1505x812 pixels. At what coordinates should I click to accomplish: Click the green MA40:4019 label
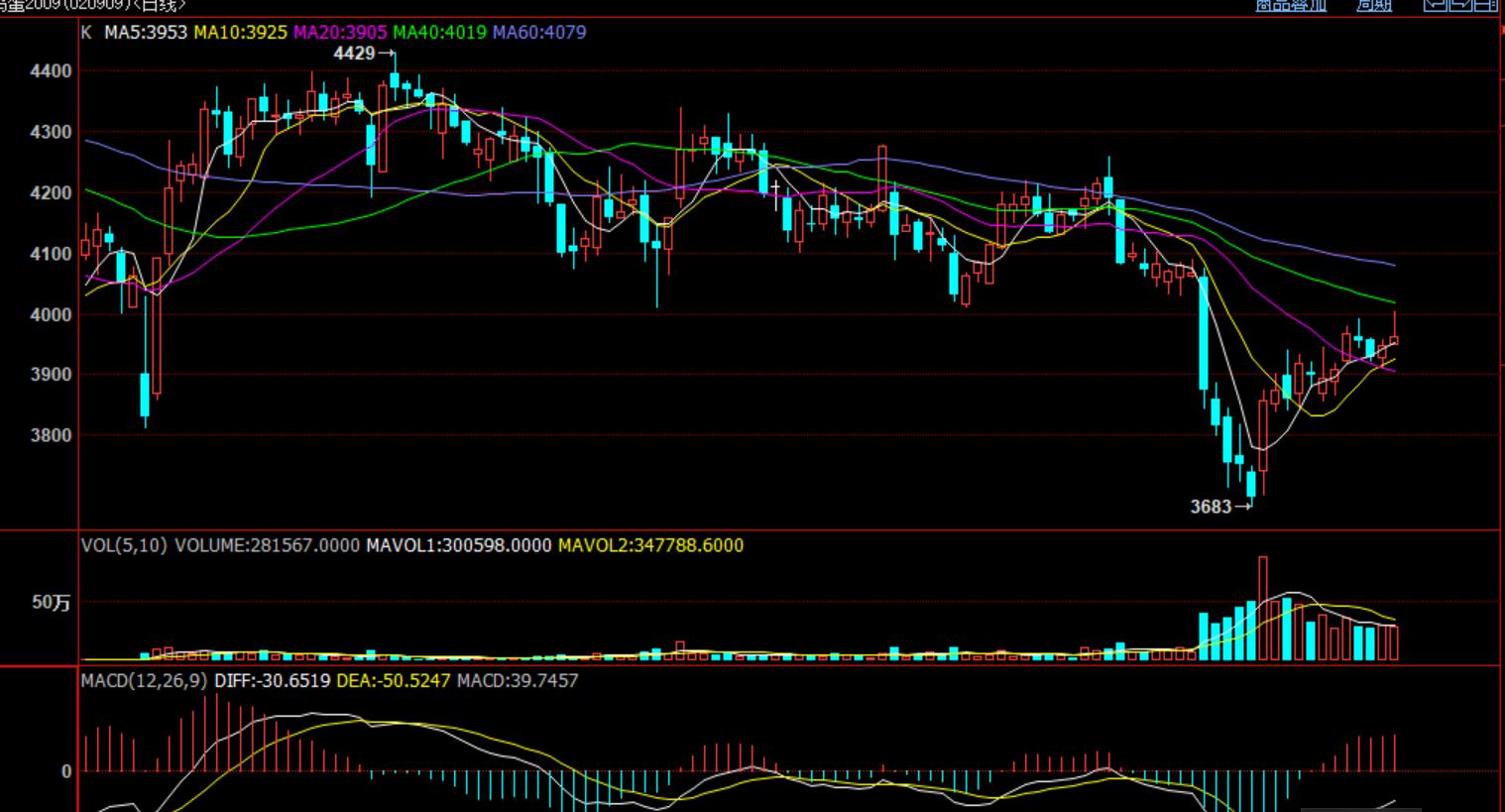tap(439, 32)
